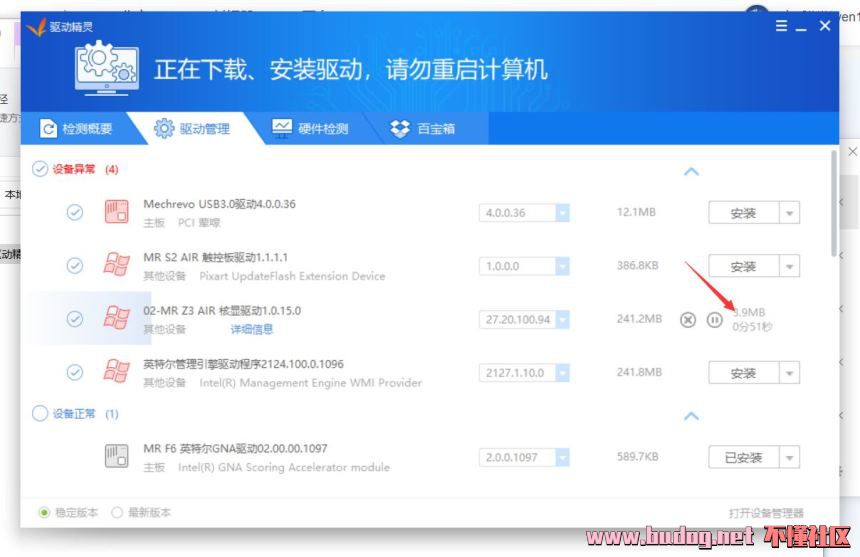Click MR S2 AIR 触控板驱动1.1.1.1 name
Image resolution: width=860 pixels, height=557 pixels.
coord(216,257)
